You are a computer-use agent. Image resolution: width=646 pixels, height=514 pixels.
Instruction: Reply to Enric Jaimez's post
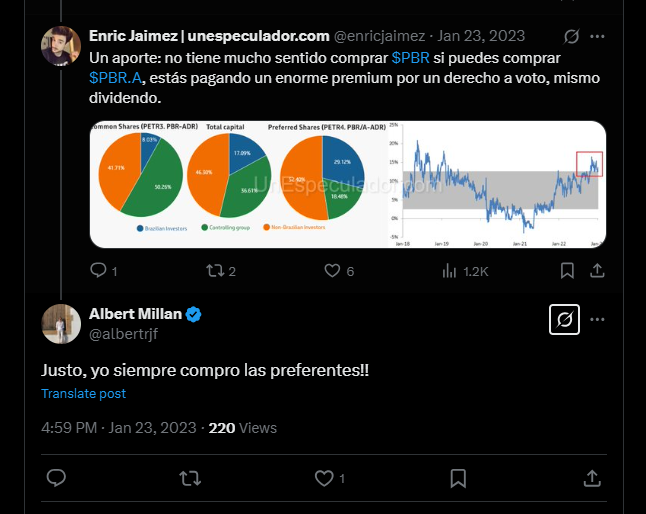[x=103, y=271]
